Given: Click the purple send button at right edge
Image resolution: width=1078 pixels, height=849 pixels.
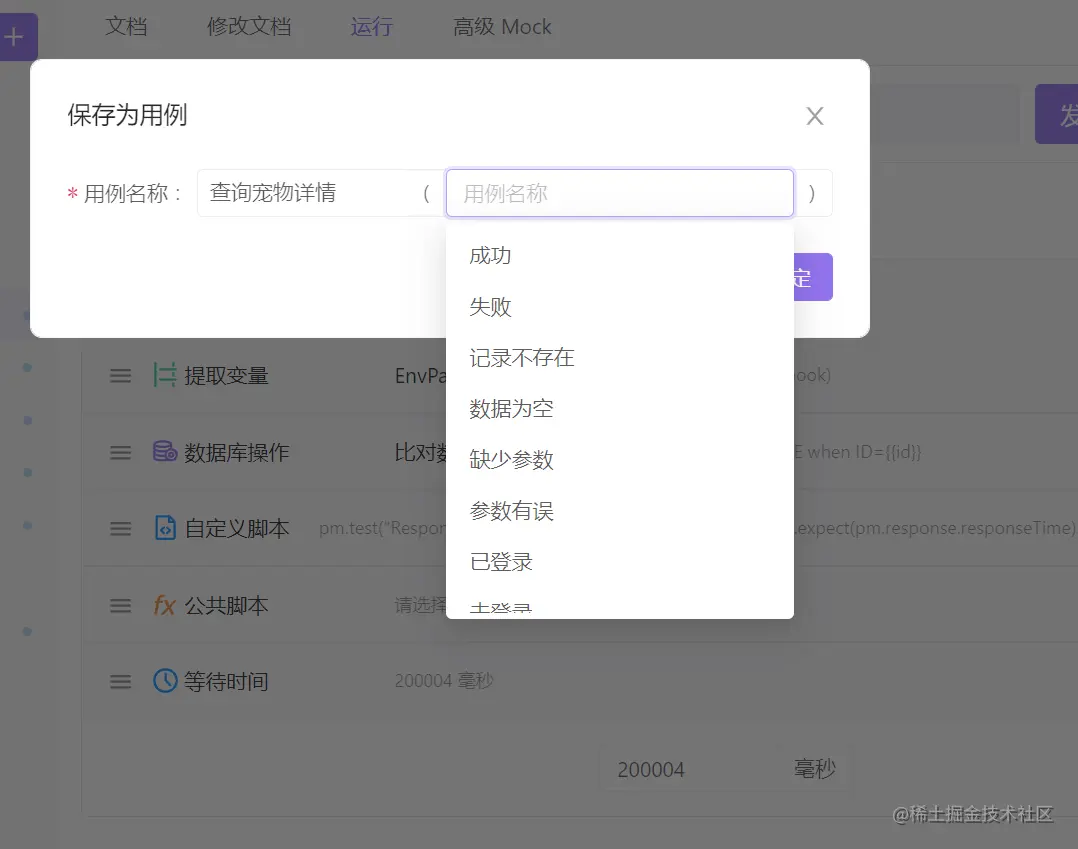Looking at the screenshot, I should (1057, 114).
